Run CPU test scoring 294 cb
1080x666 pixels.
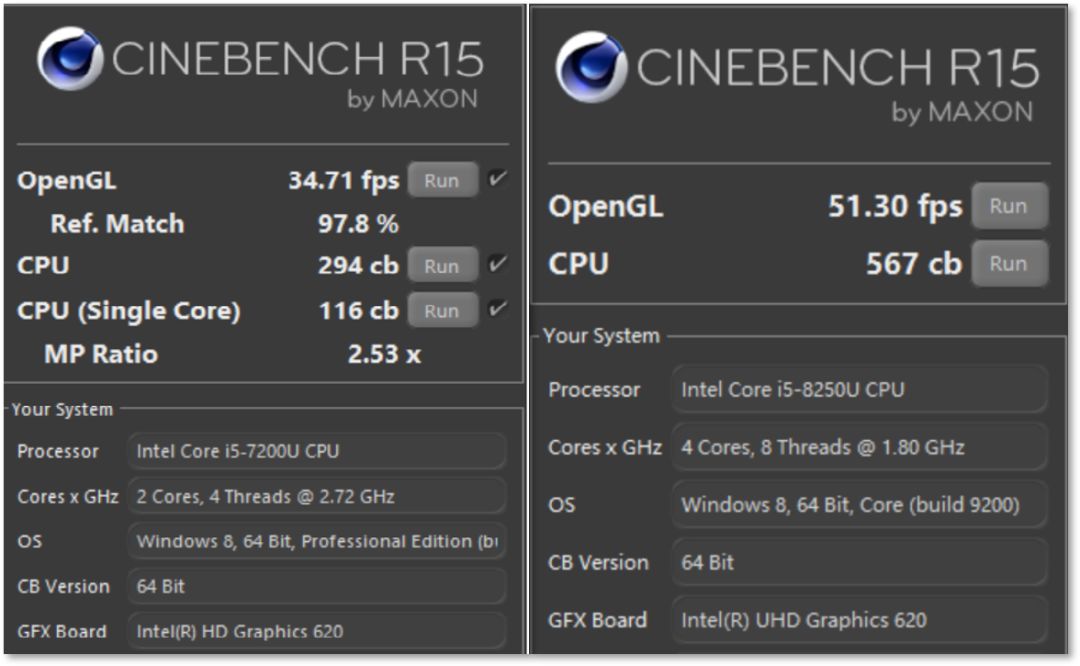(442, 266)
